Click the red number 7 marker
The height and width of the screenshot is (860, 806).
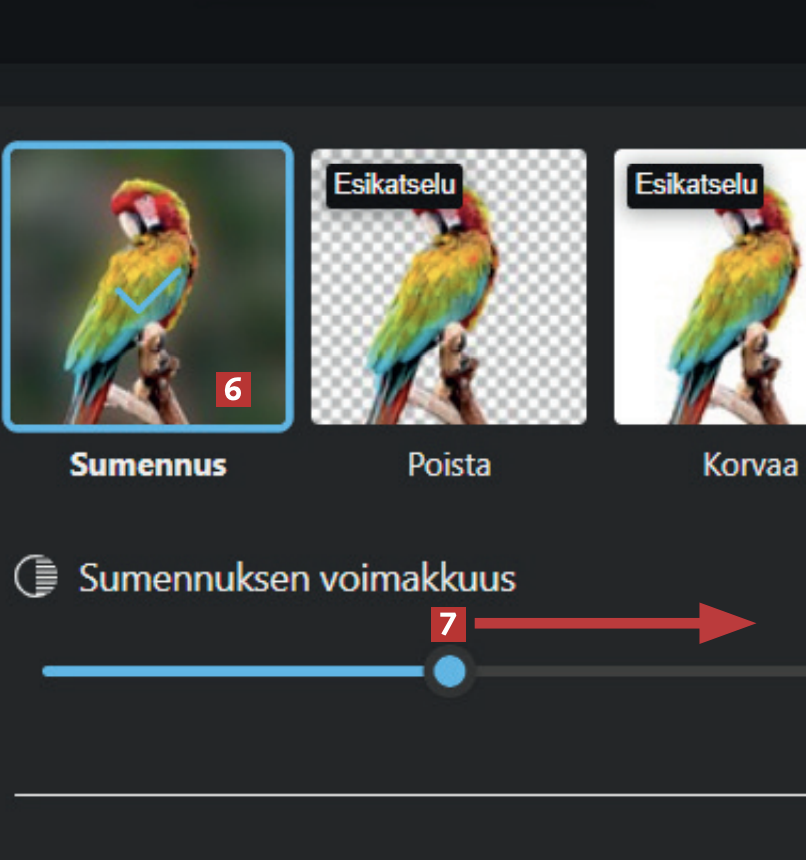448,624
